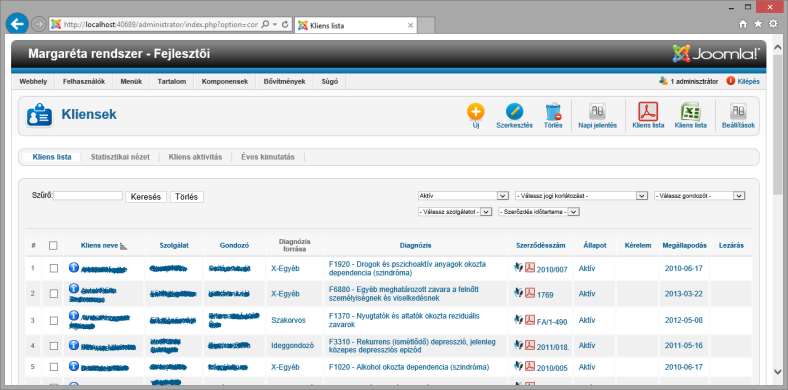Switch to Kliens aktivitás tab
788x390 pixels.
pyautogui.click(x=195, y=157)
